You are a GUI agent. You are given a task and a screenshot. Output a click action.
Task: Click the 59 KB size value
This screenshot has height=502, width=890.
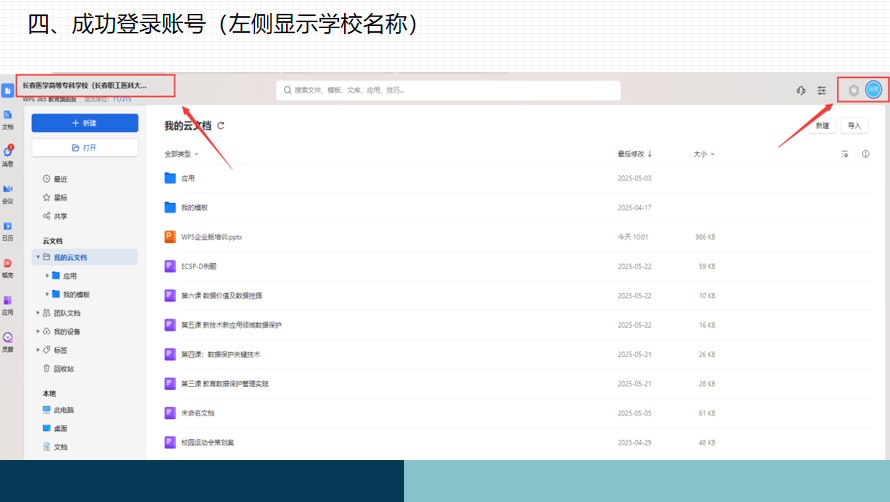pos(707,266)
